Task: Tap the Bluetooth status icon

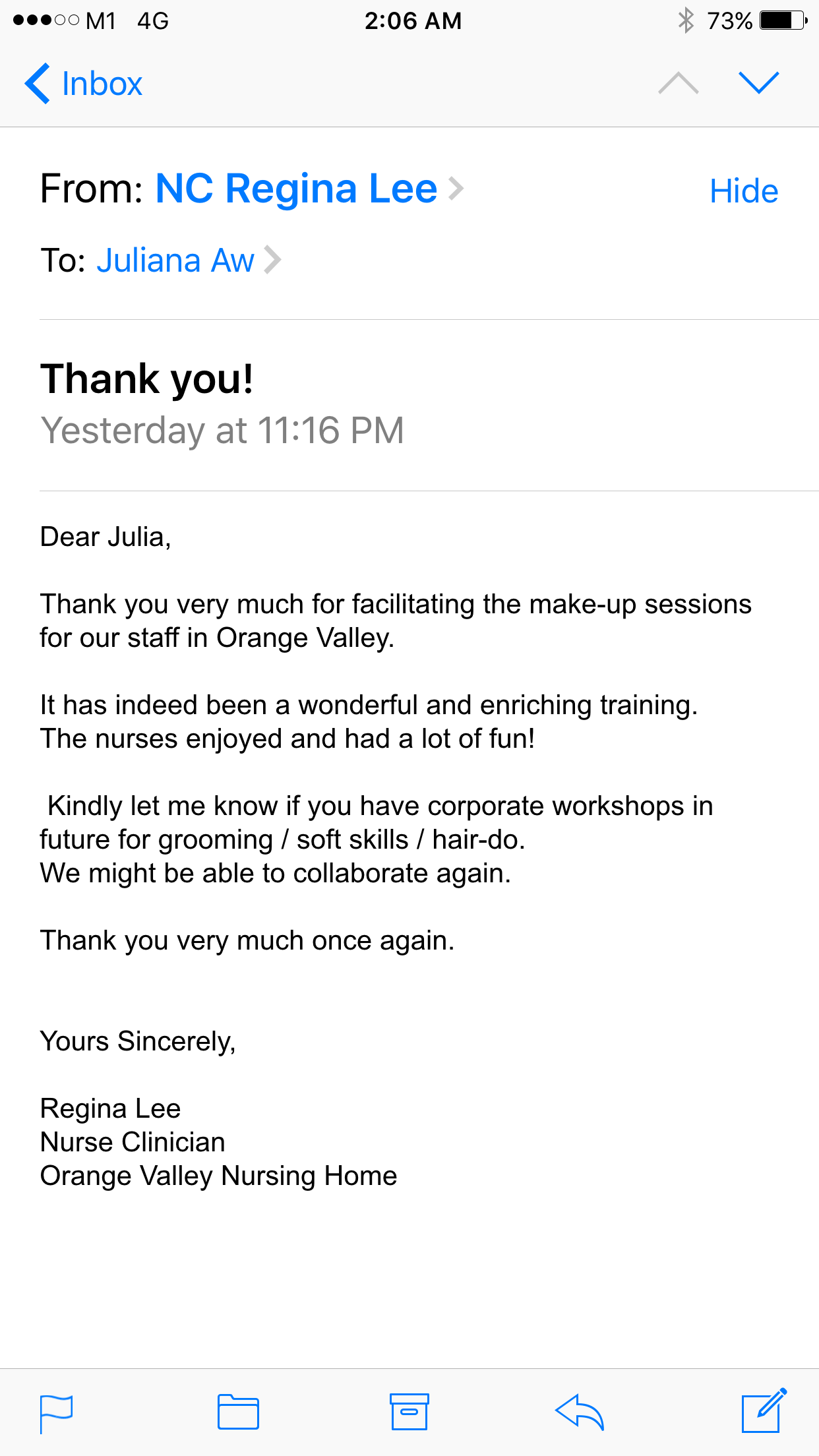Action: [686, 20]
